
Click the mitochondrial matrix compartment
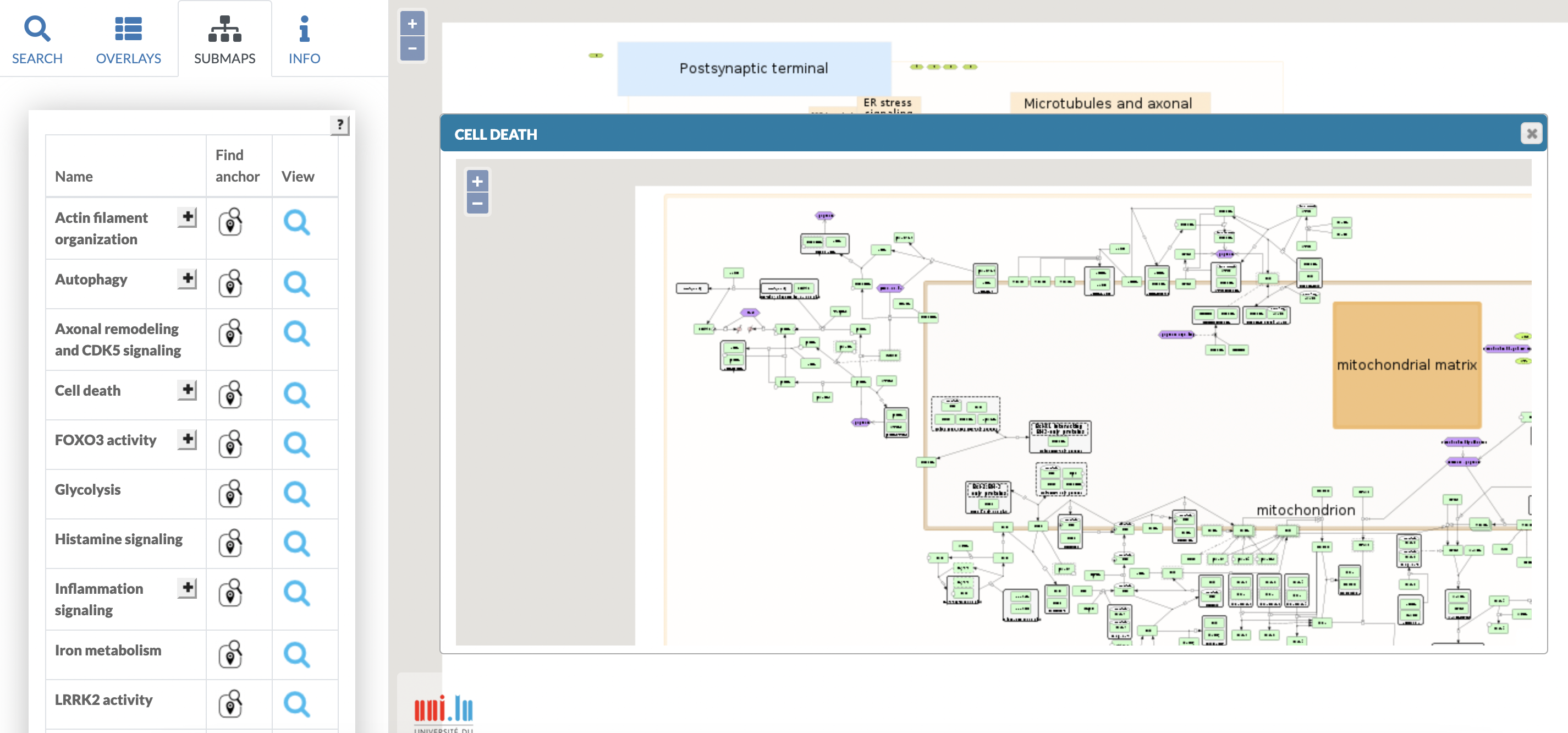(x=1406, y=365)
